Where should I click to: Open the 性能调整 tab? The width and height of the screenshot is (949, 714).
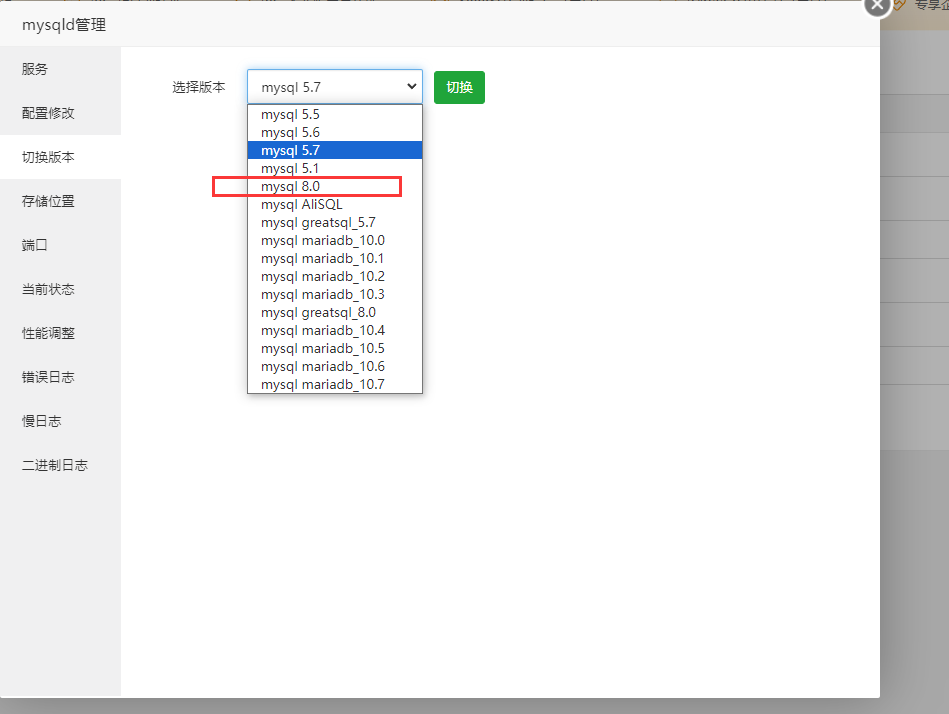point(61,333)
